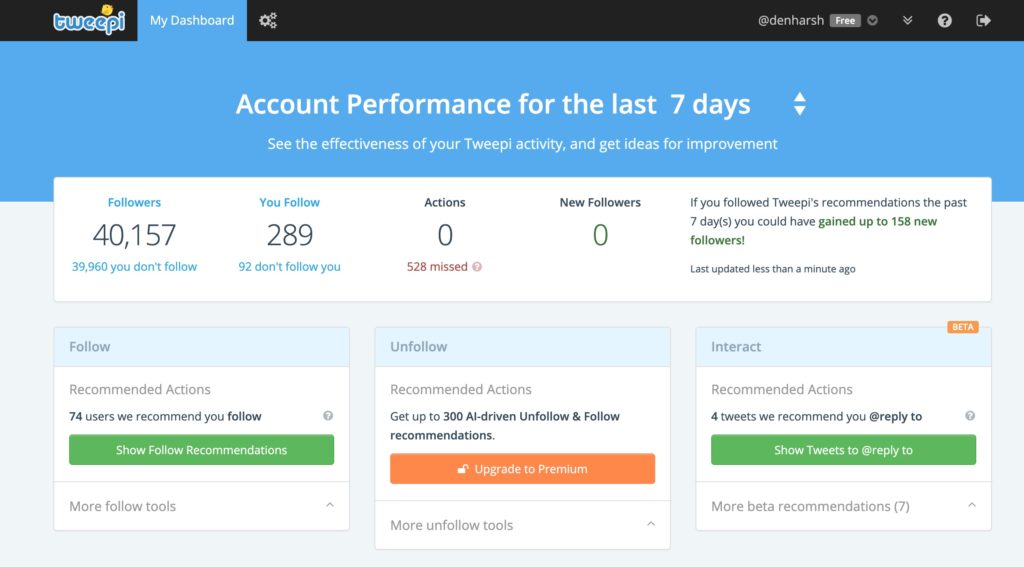Click the @denharsh account name

pos(790,20)
